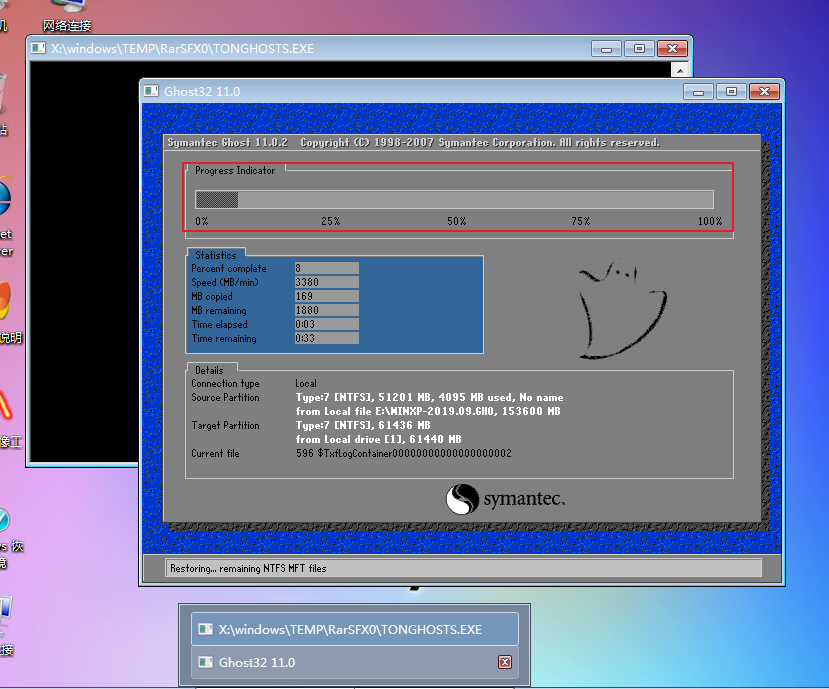This screenshot has height=689, width=829.
Task: Click Target Partition Type:7 [NTFS], 61436 MB text
Action: 363,425
